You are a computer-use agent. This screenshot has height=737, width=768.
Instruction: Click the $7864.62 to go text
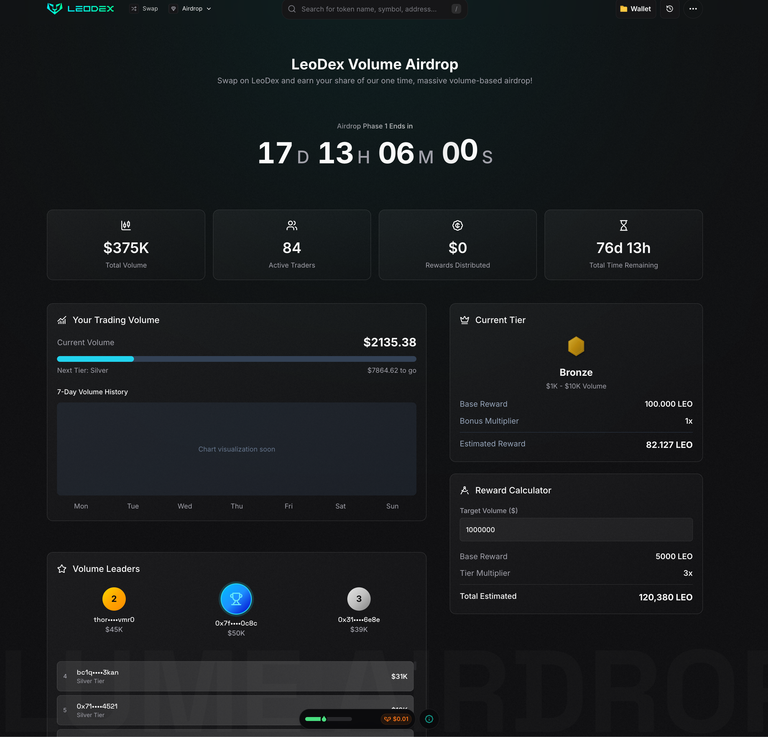click(392, 371)
